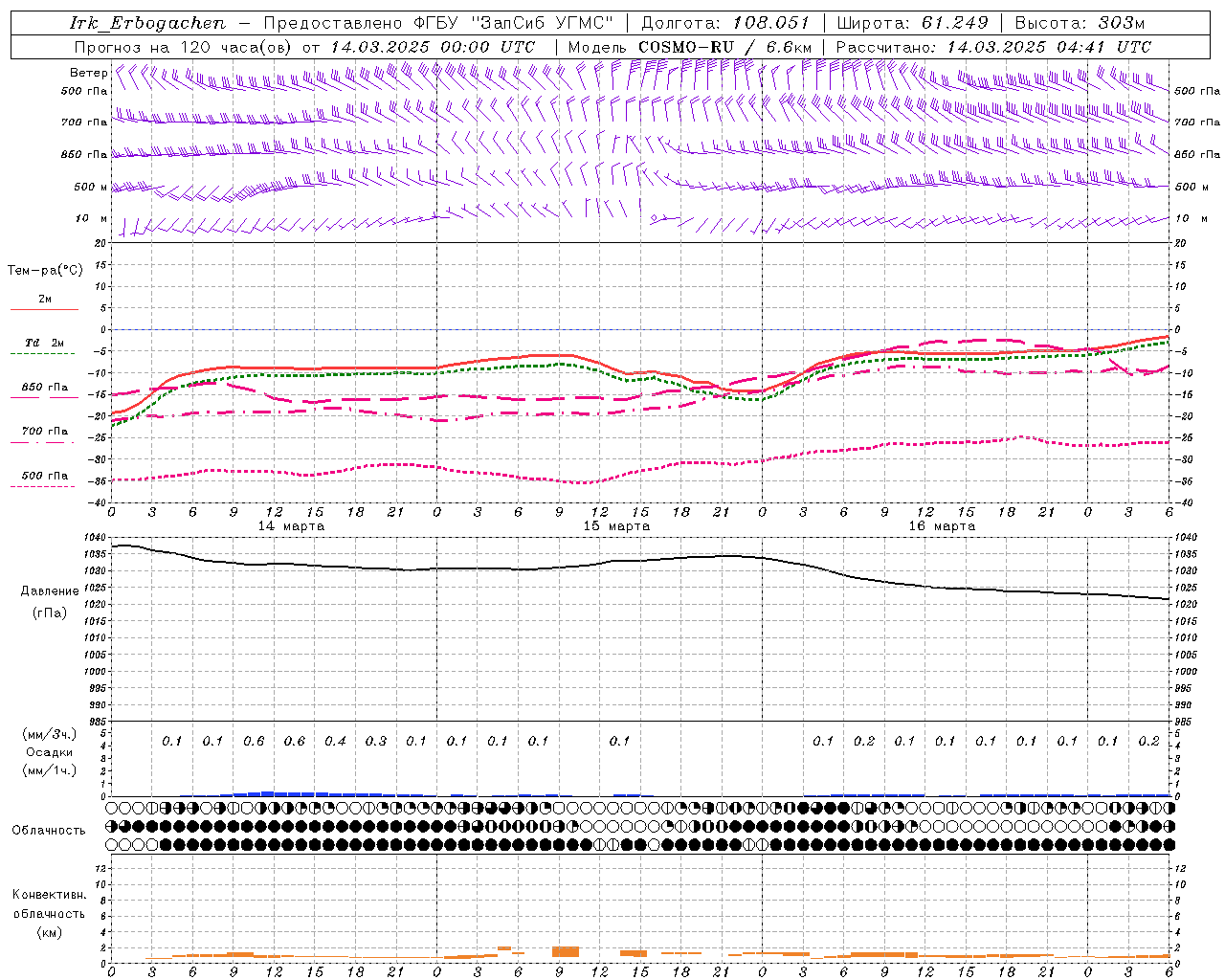This screenshot has height=980, width=1225.
Task: Click the '(гПа)' unit label under Давление
Action: pos(50,612)
